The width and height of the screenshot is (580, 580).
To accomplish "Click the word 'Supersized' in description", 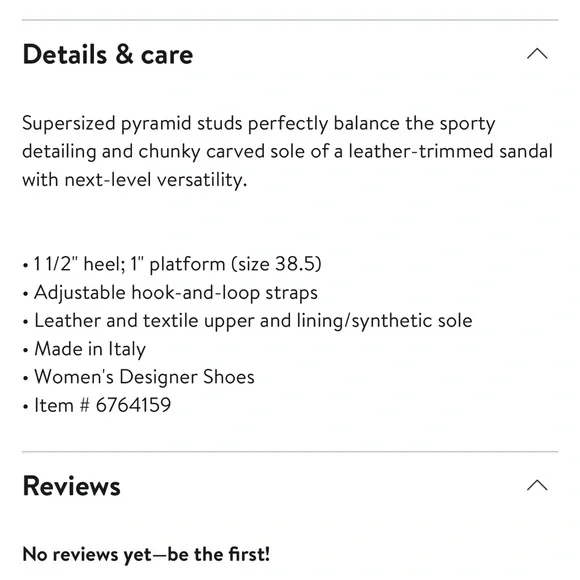I will click(x=69, y=123).
